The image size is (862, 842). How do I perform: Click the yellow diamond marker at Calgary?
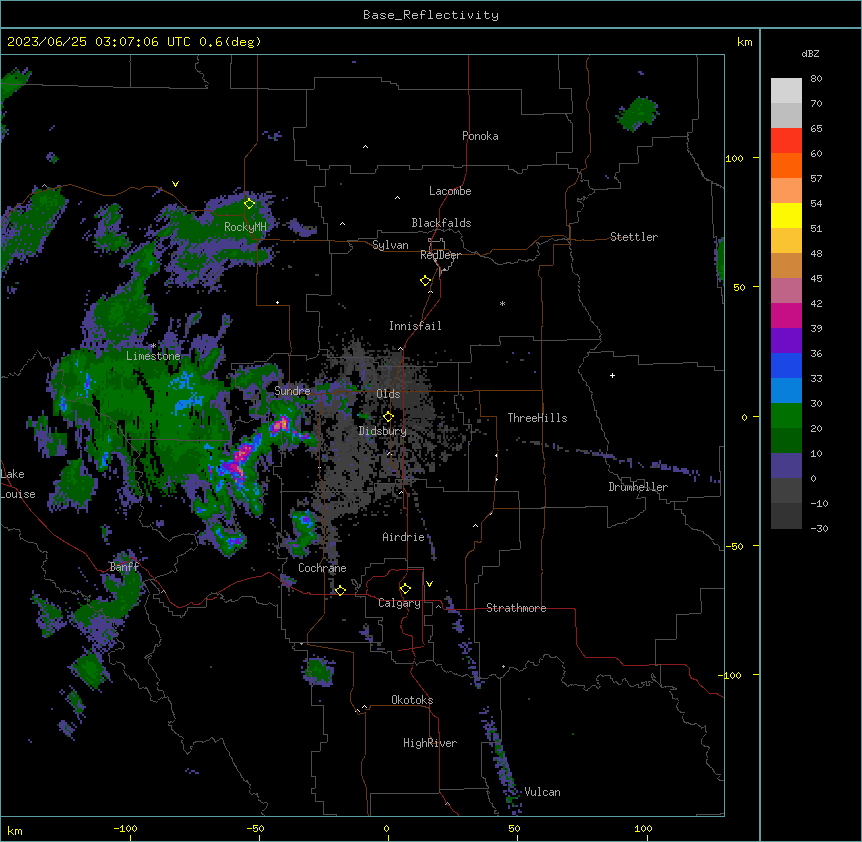click(405, 589)
